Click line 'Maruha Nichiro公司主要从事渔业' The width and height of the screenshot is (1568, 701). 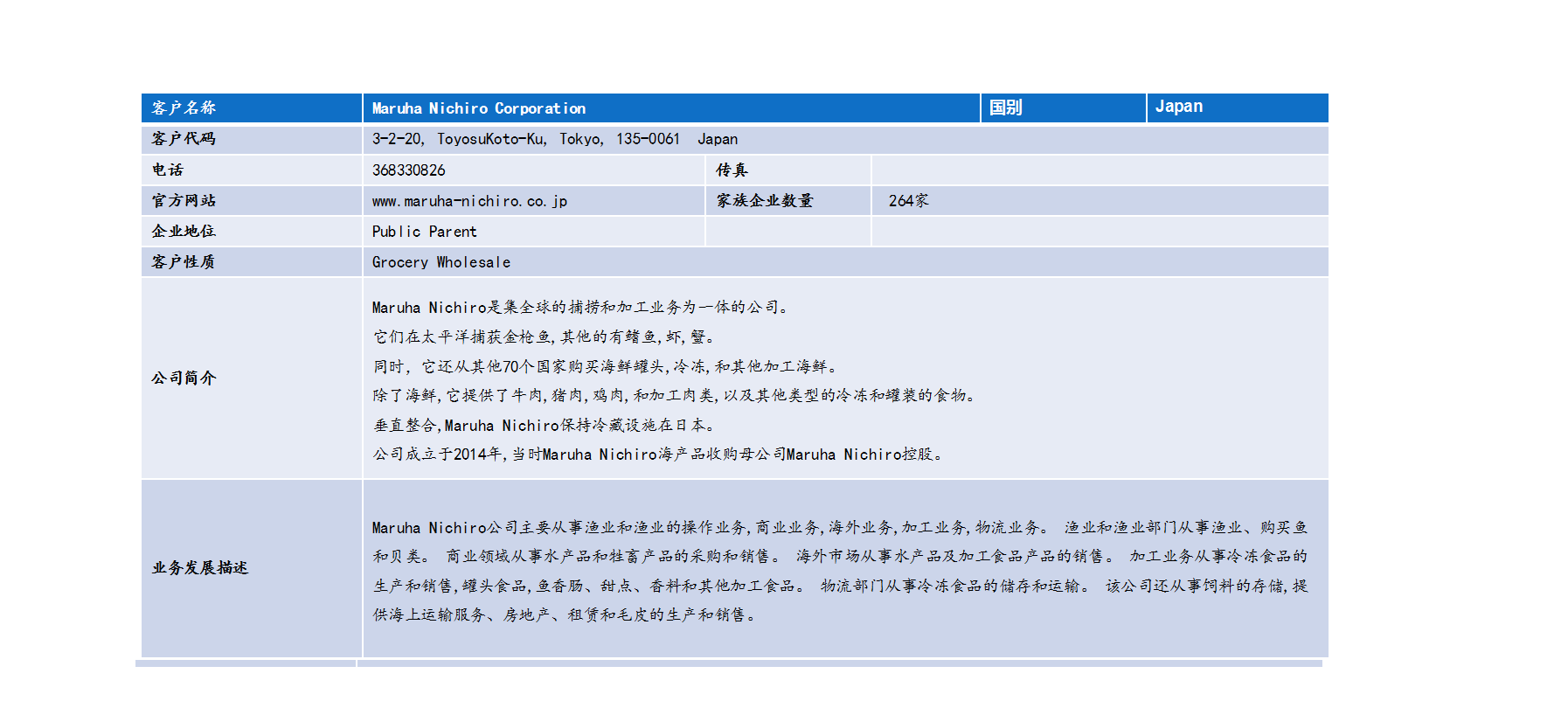[x=840, y=528]
